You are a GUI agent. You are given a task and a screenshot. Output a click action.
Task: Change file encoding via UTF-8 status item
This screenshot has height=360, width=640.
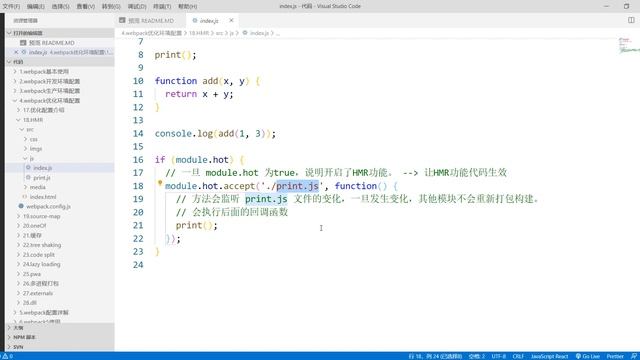(x=498, y=356)
